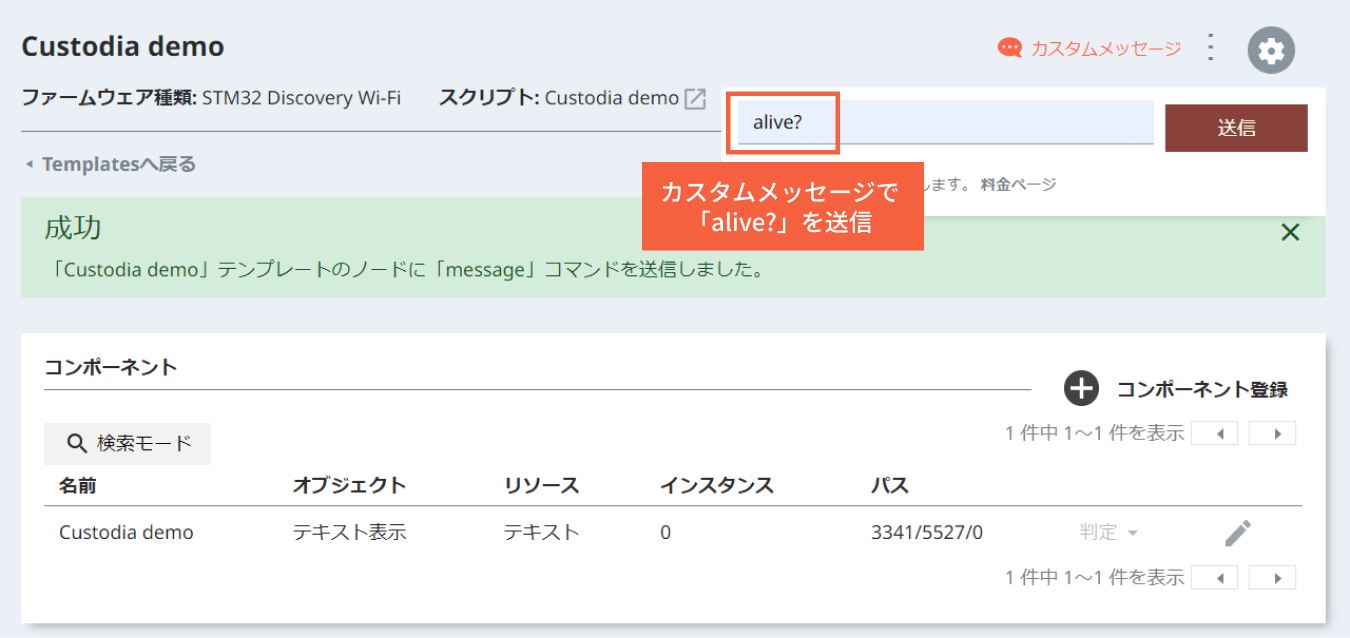Screen dimensions: 1350x638
Task: Send the custom message with 送信 button
Action: coord(1236,127)
